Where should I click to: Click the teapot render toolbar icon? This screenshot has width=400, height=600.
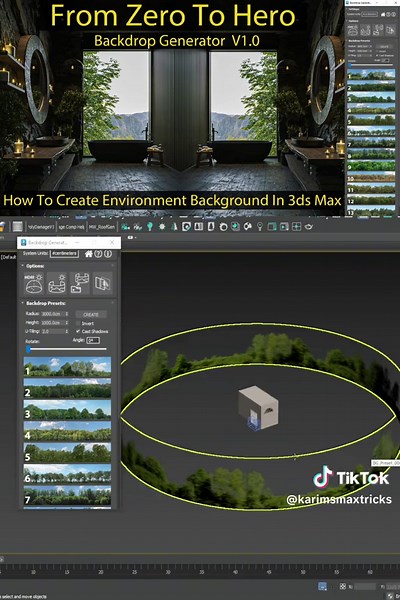[x=309, y=227]
